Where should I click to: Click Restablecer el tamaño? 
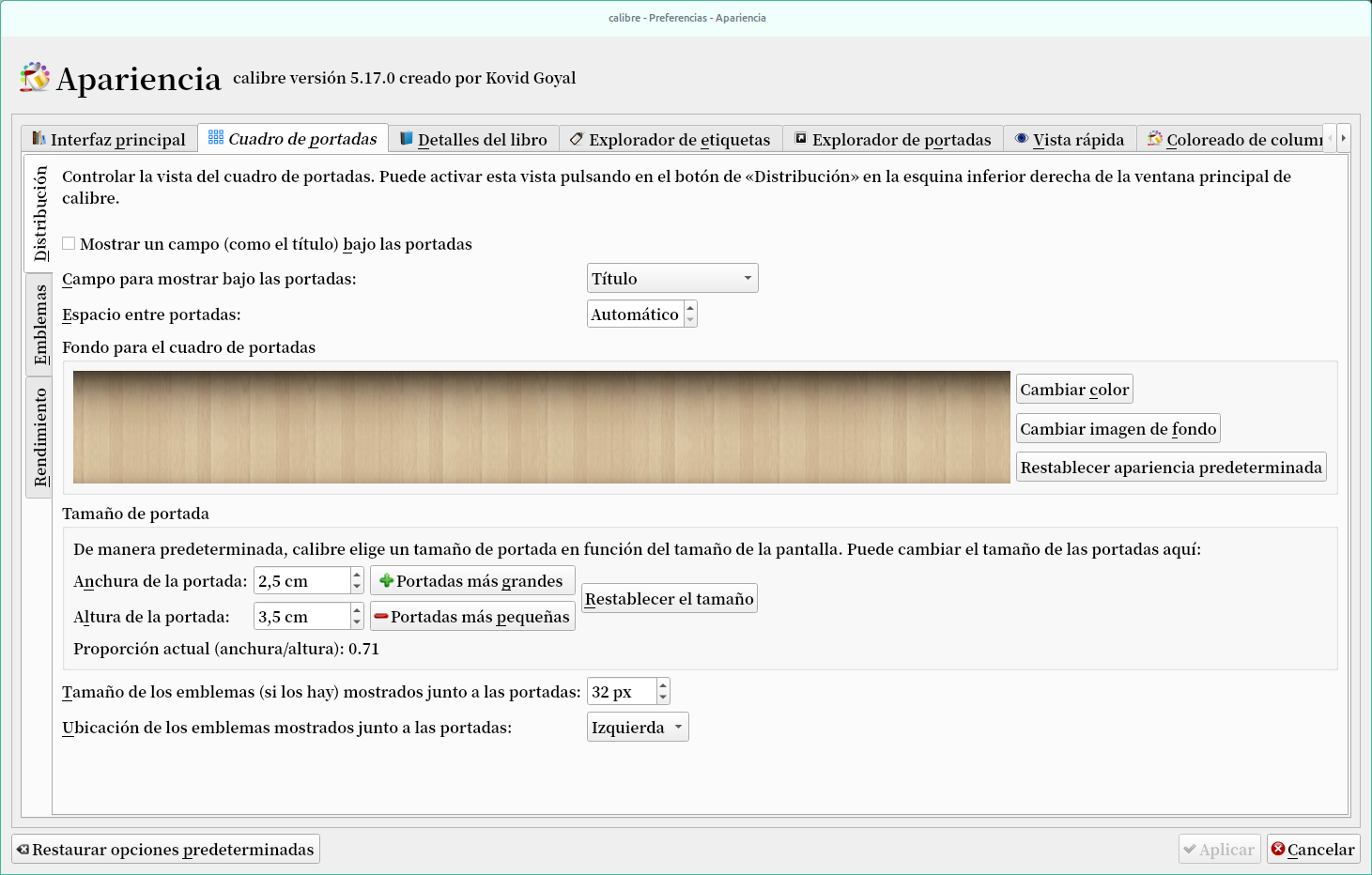[x=670, y=599]
